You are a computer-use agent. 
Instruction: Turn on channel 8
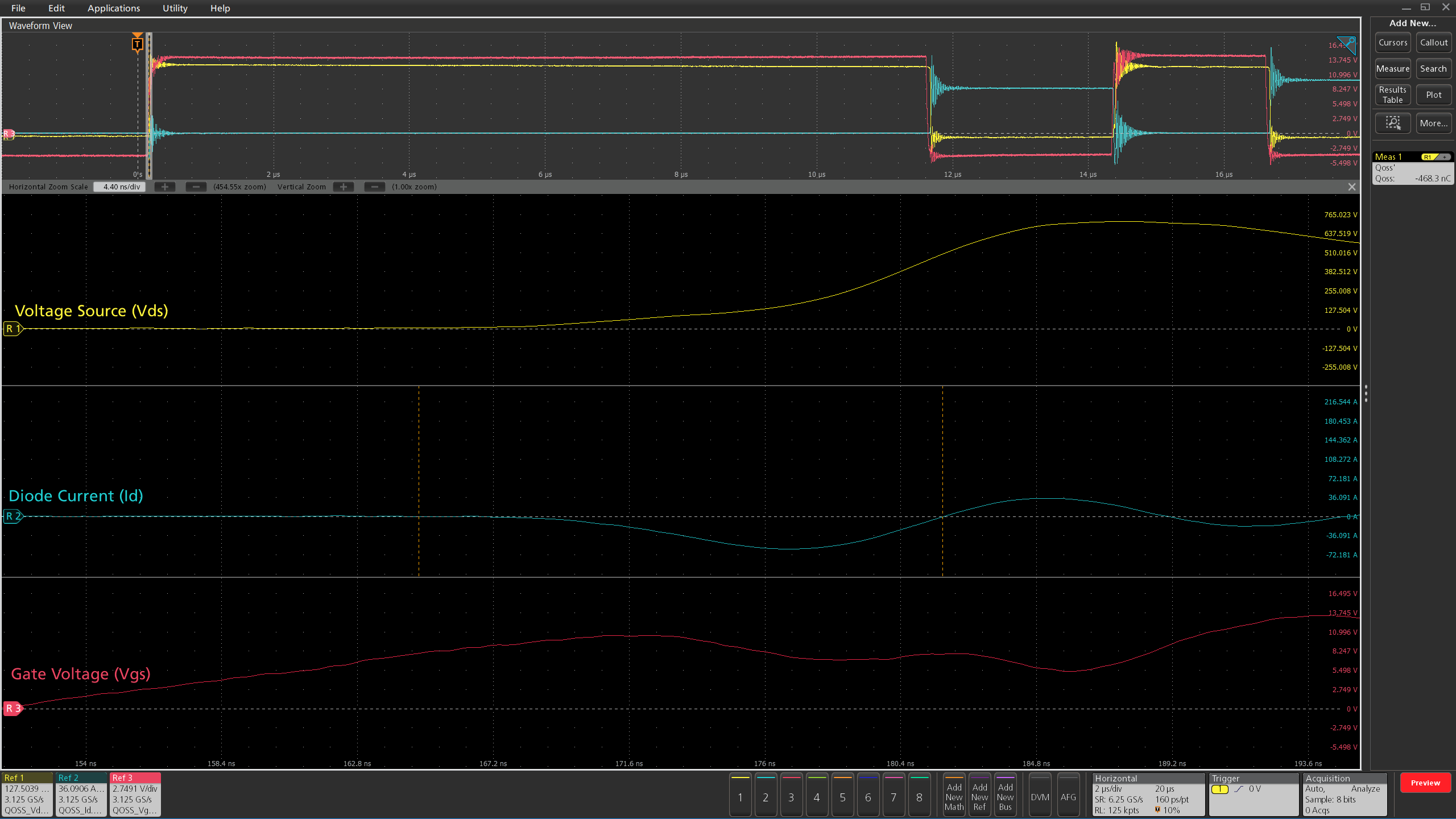click(919, 794)
